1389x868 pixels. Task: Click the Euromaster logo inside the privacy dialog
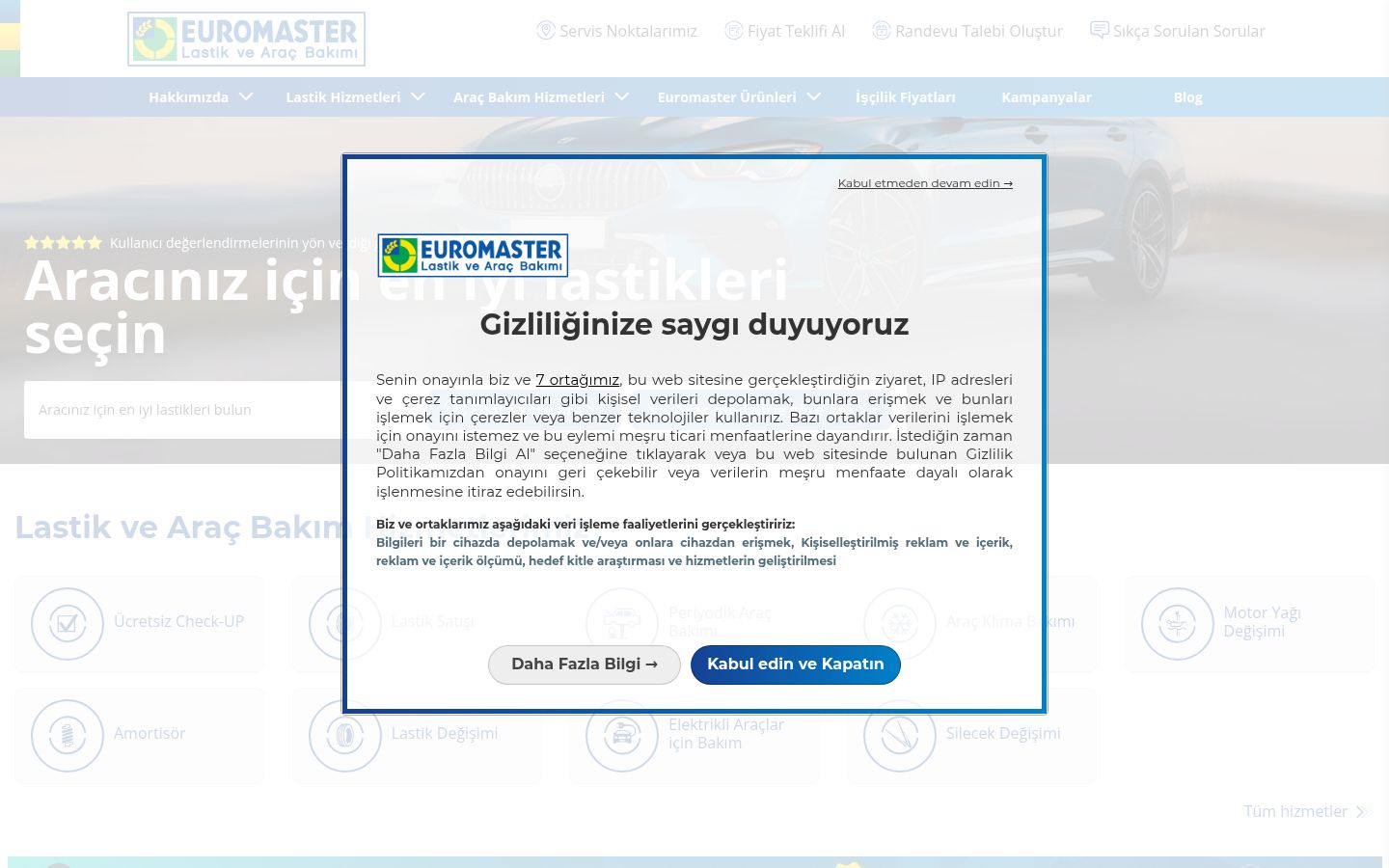point(473,256)
